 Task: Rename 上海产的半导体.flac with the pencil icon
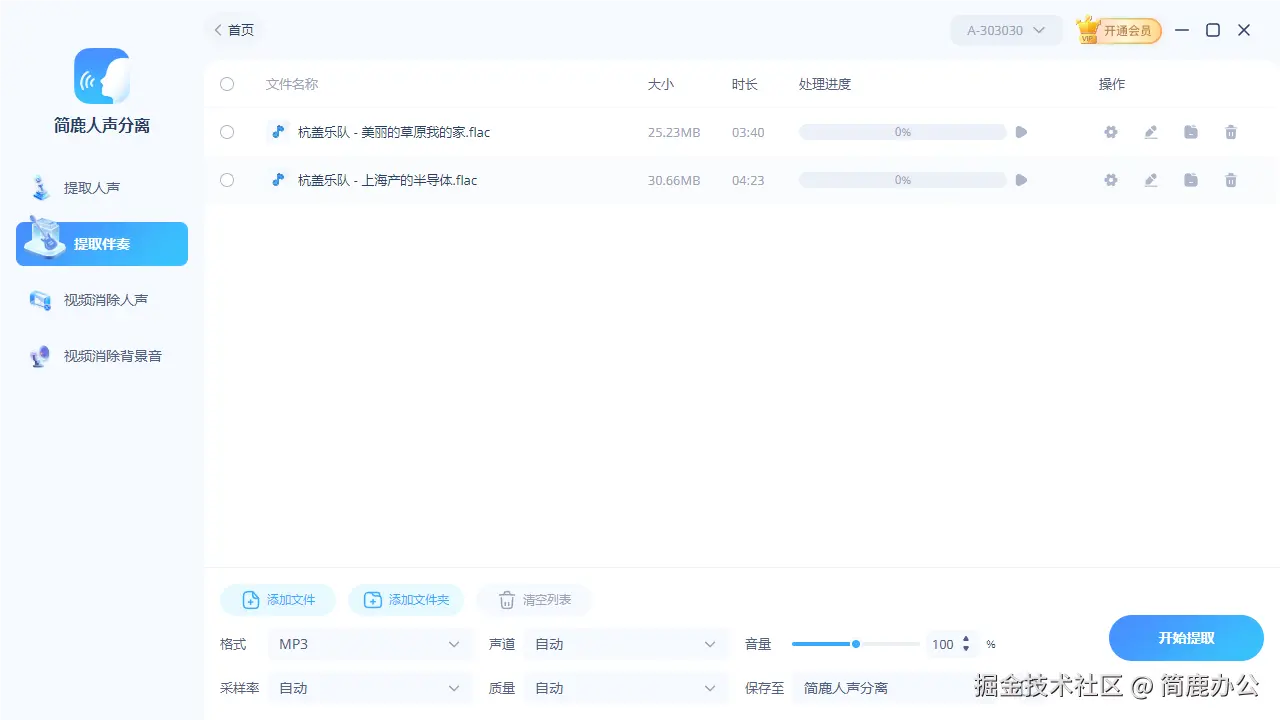point(1150,180)
